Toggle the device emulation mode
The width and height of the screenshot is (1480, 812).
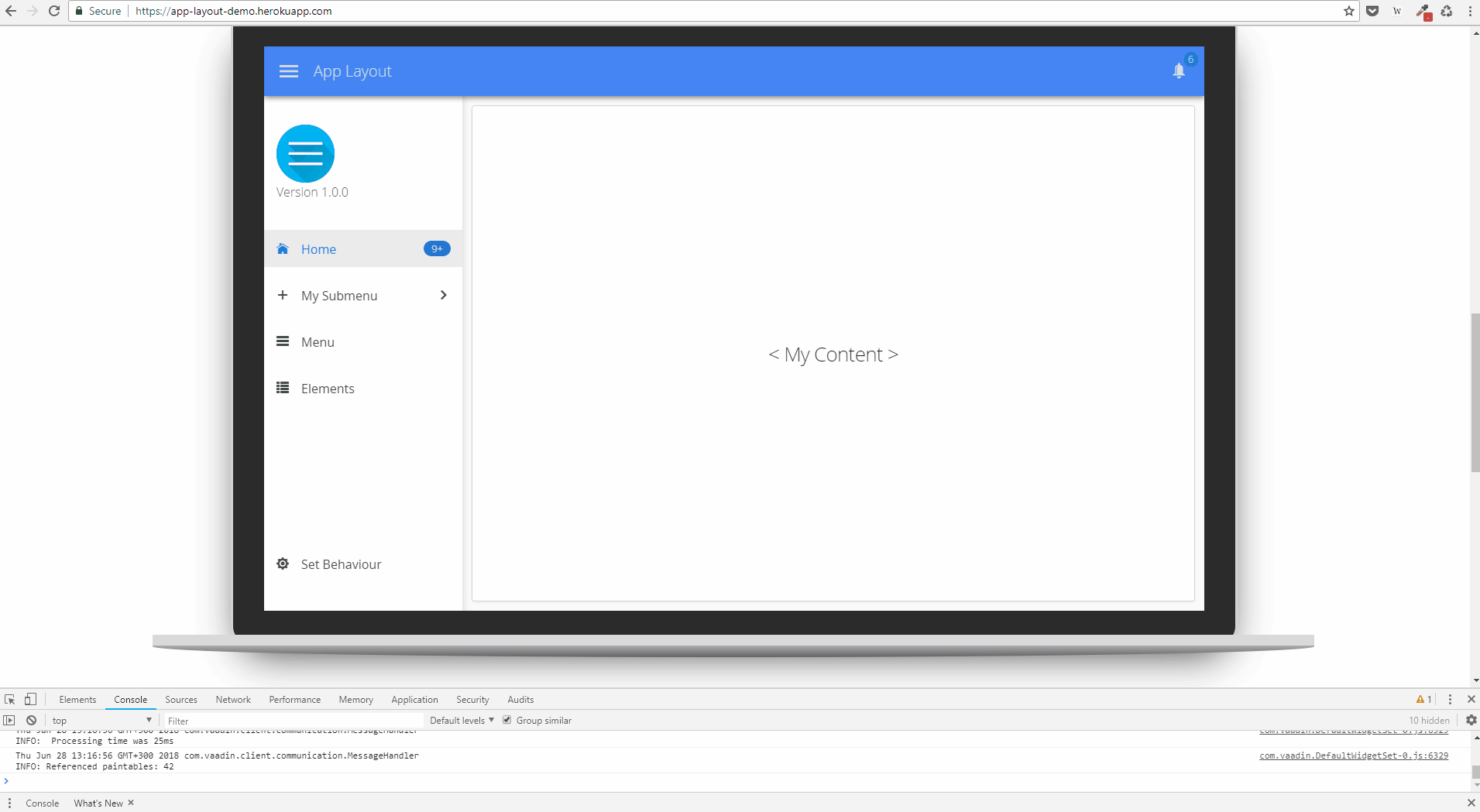pos(30,699)
